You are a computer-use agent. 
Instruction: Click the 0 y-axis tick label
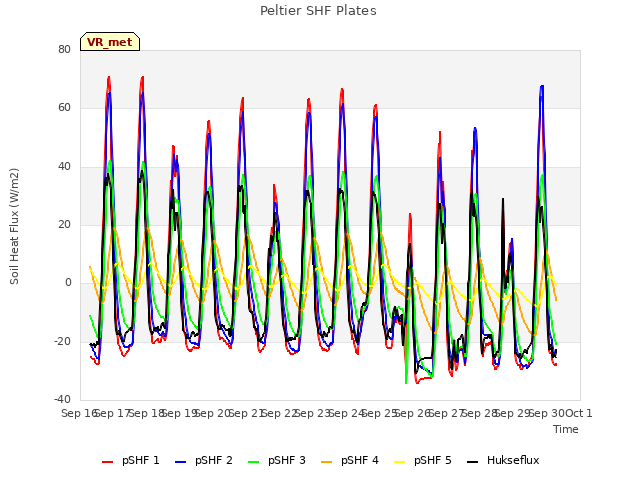68,282
